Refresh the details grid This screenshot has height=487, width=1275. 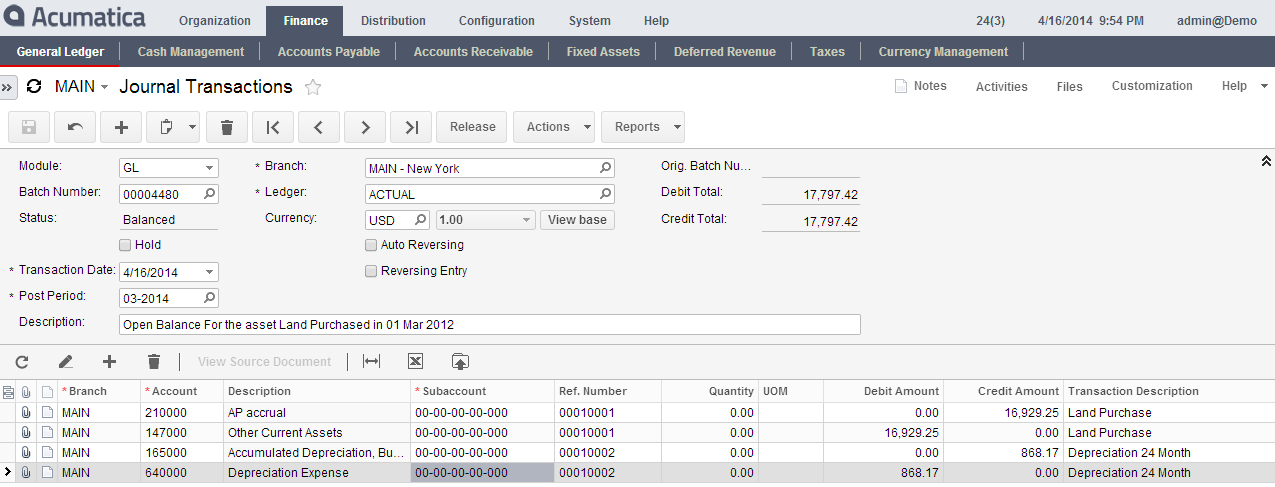[22, 362]
